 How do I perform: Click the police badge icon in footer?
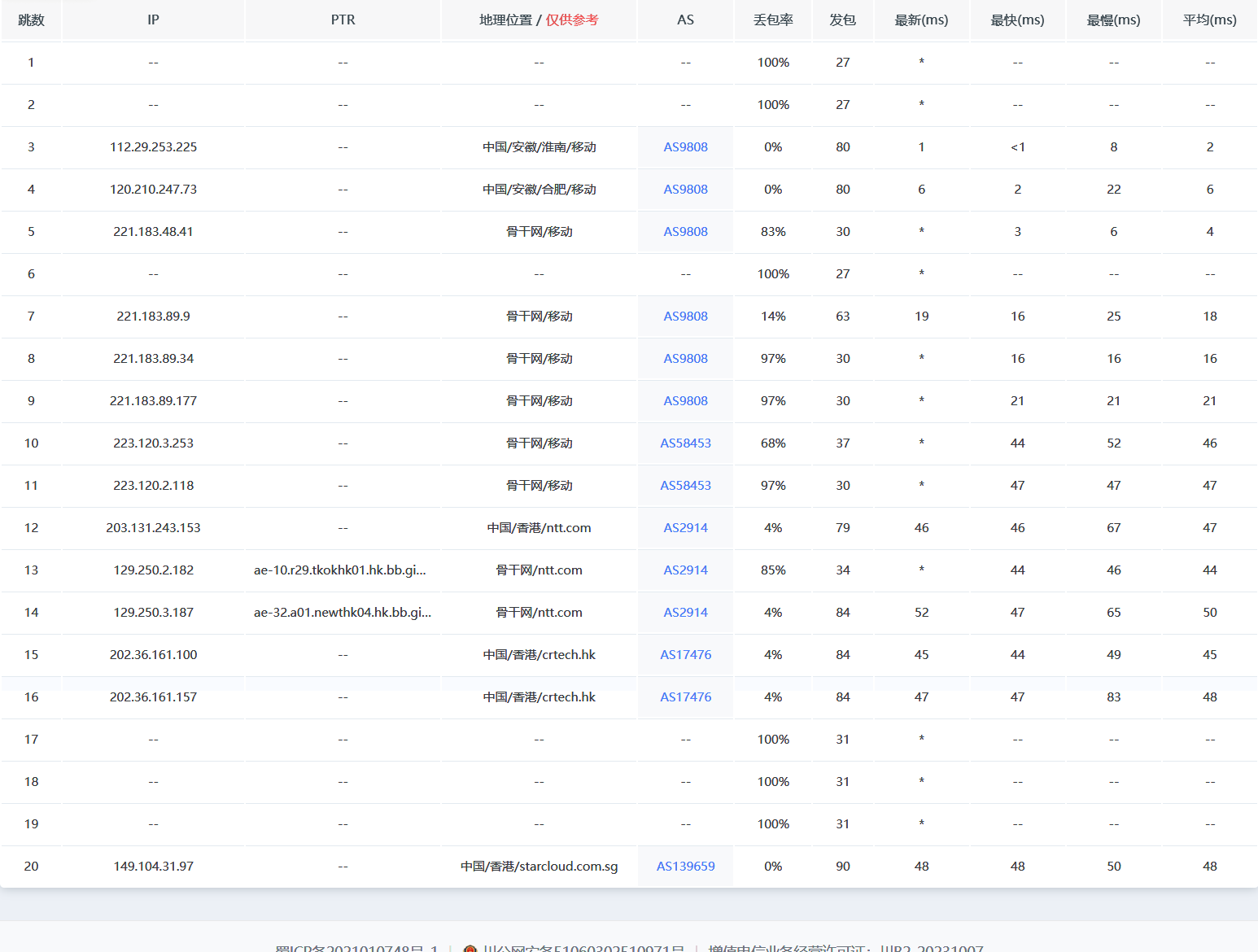tap(470, 949)
